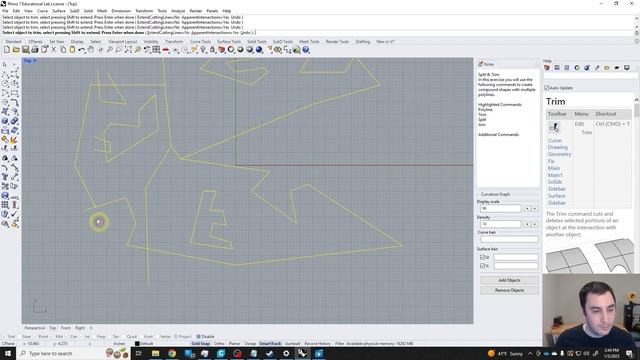Switch to the Curve Tools toolbar tab
Viewport: 640px width, 360px height.
point(200,42)
